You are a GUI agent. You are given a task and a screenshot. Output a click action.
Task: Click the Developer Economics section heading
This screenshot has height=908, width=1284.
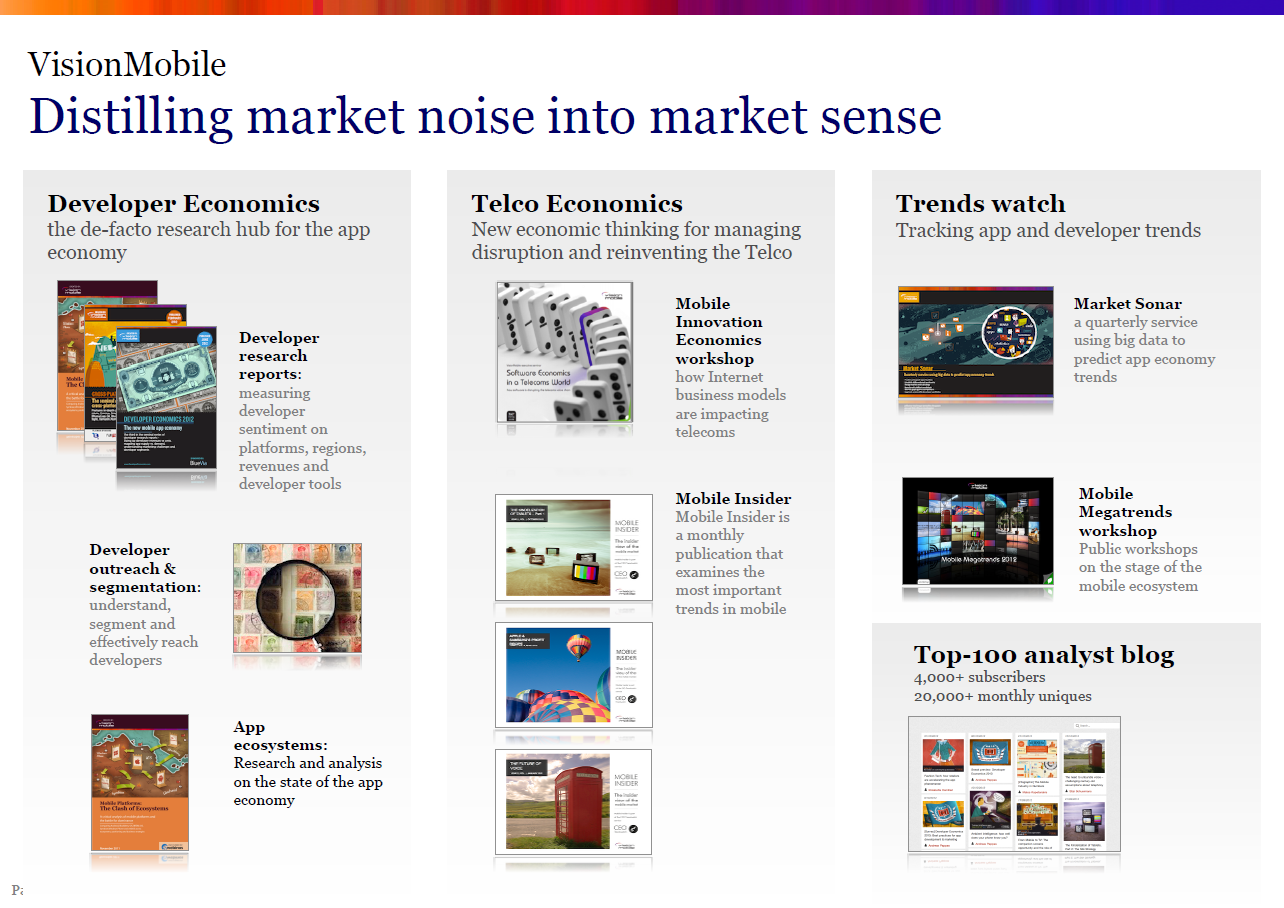[184, 204]
